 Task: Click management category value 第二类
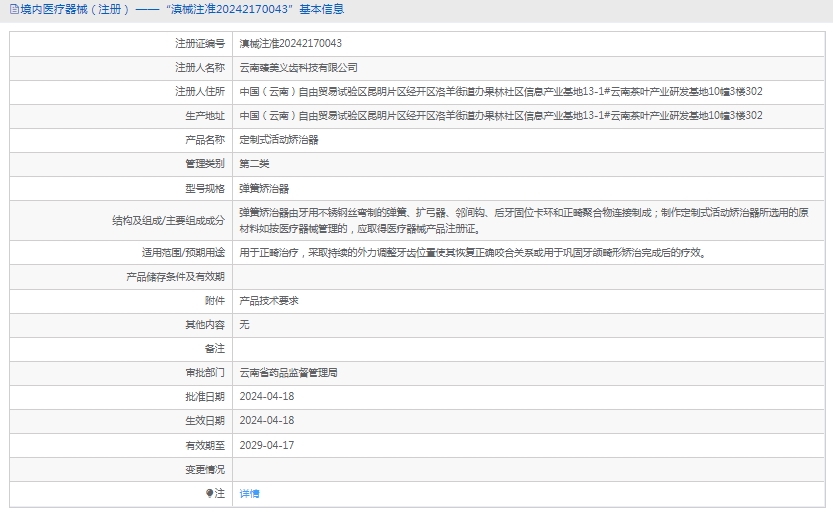pyautogui.click(x=254, y=164)
